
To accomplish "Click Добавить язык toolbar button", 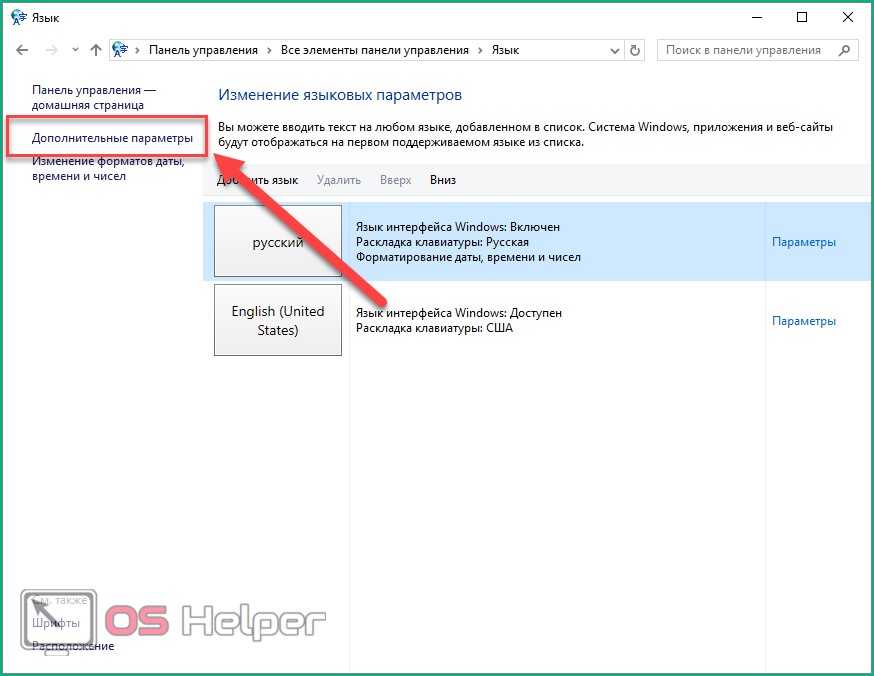I will coord(258,180).
